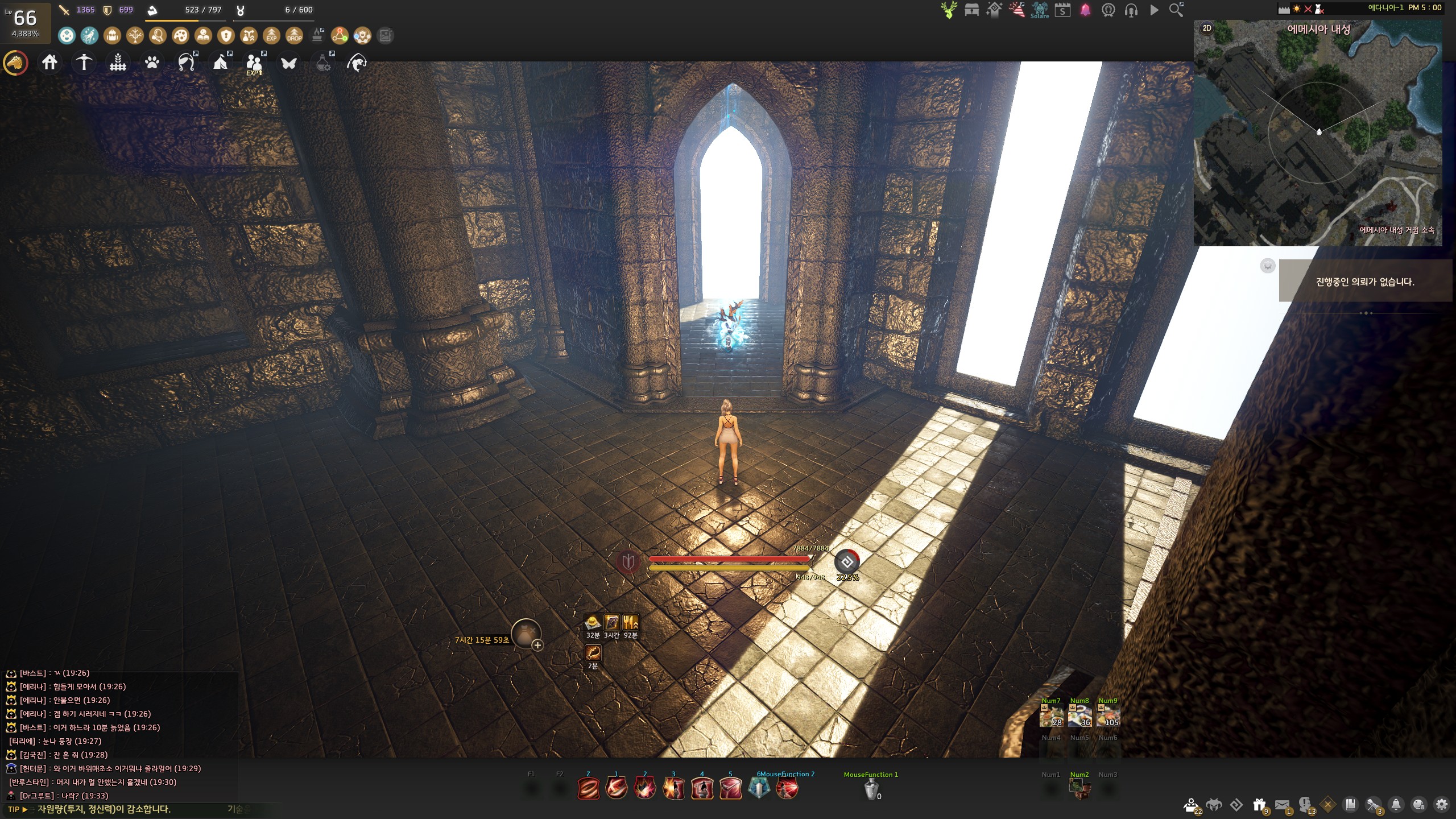Click the gold DROP boost icon
This screenshot has width=1456, height=819.
click(294, 36)
